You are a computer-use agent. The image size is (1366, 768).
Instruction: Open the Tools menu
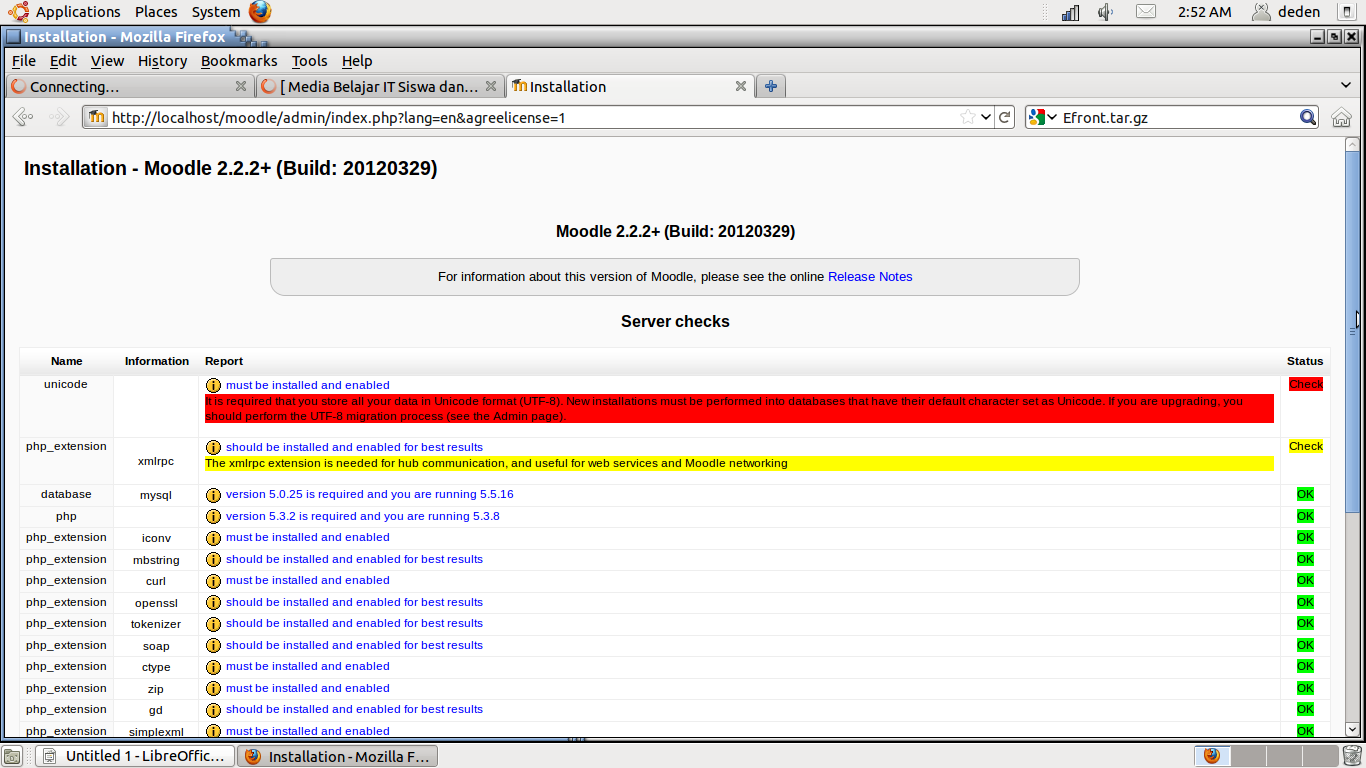[x=309, y=61]
